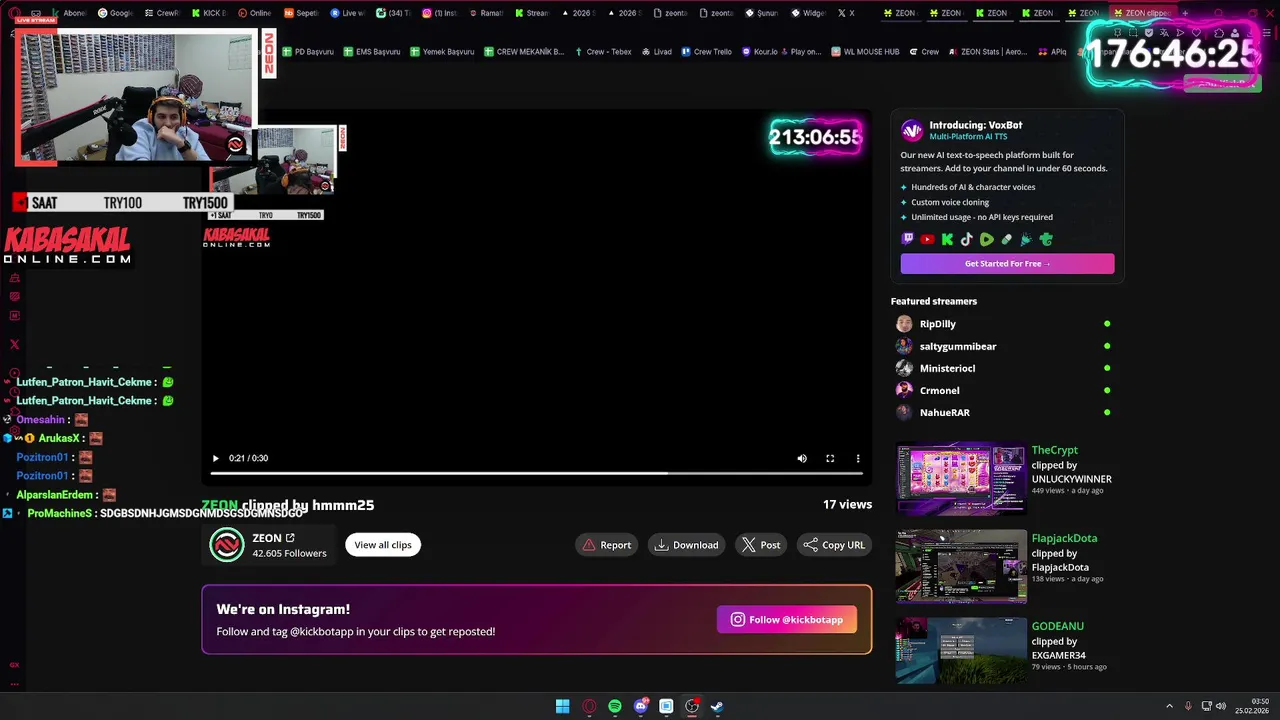Image resolution: width=1280 pixels, height=720 pixels.
Task: Open FlapjackDota clip thumbnail
Action: pyautogui.click(x=961, y=566)
